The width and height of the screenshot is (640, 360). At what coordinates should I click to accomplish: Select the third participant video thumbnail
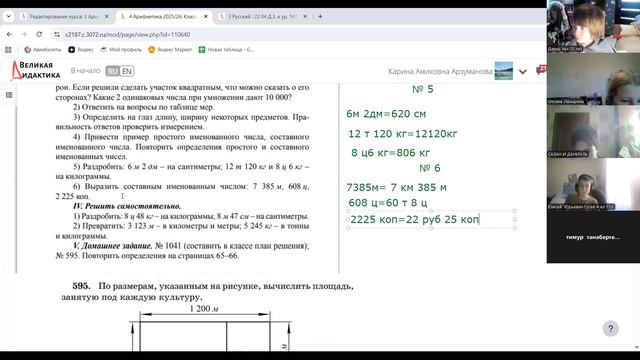593,131
